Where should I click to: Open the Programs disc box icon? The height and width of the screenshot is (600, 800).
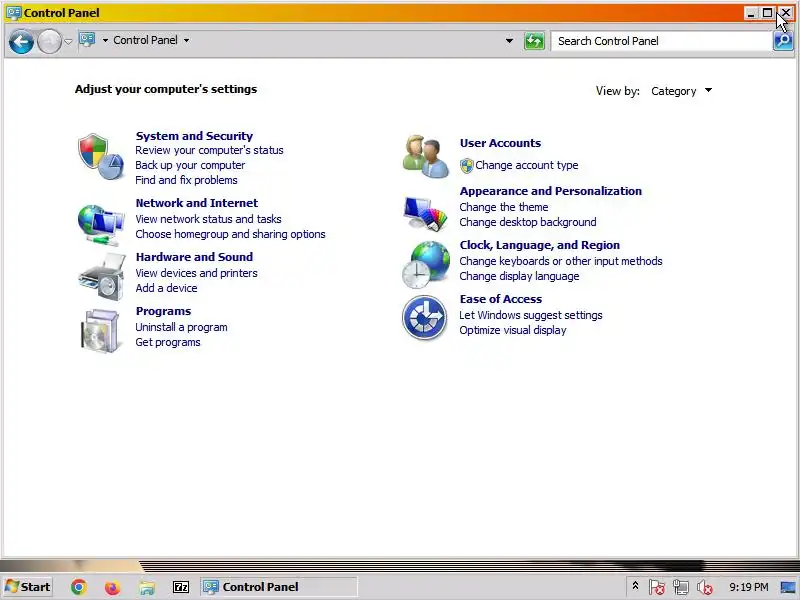100,331
